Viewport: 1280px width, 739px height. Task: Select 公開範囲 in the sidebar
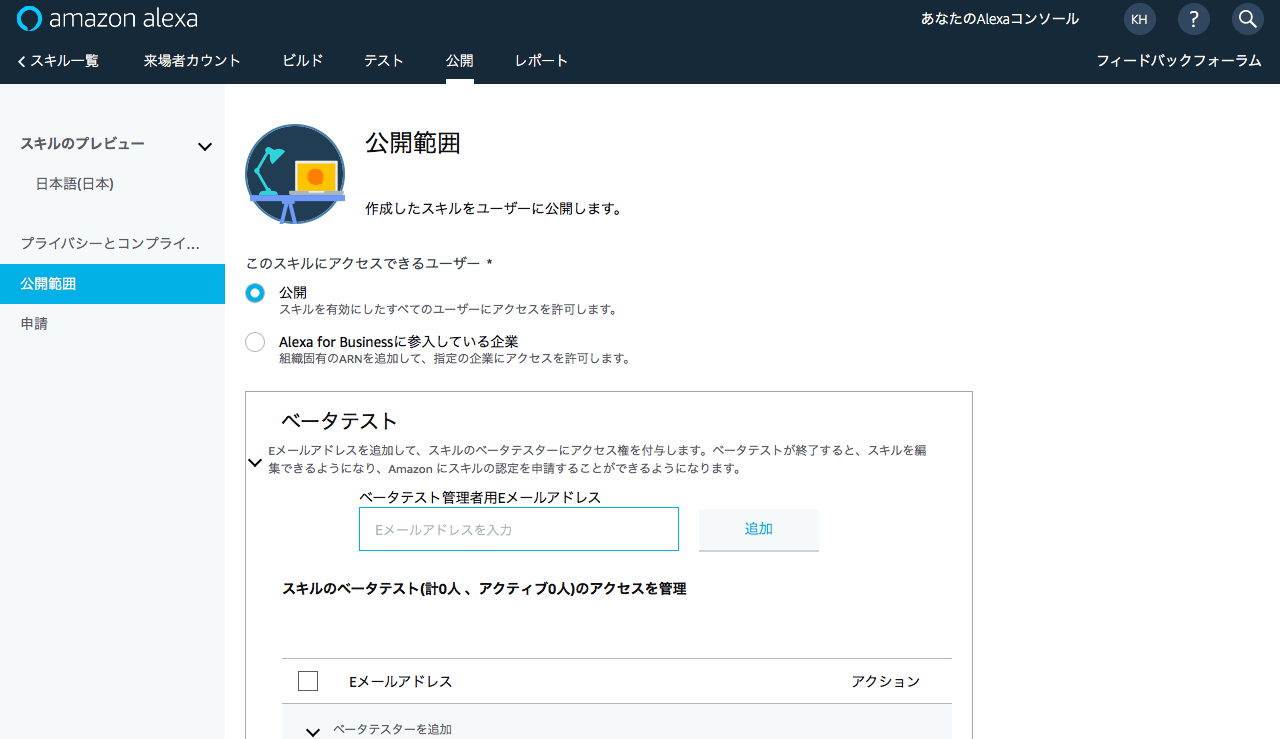(x=112, y=284)
